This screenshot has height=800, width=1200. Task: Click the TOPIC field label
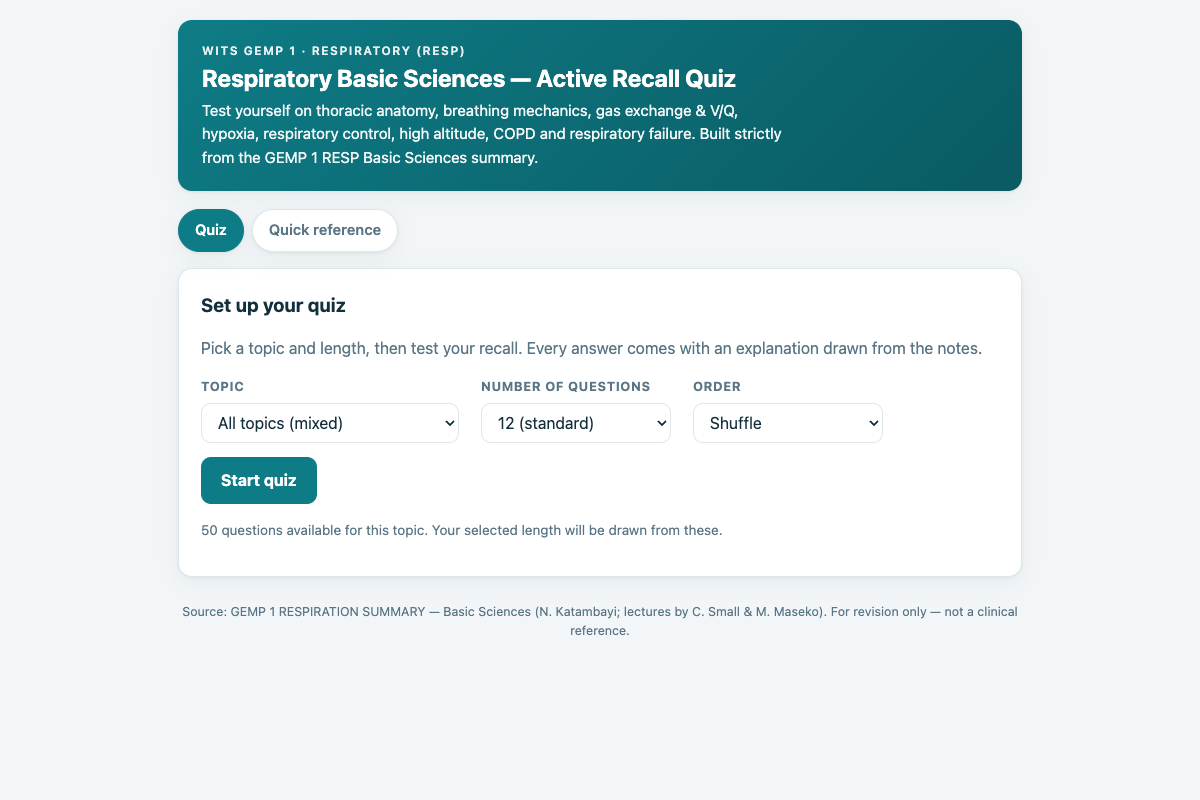click(222, 386)
